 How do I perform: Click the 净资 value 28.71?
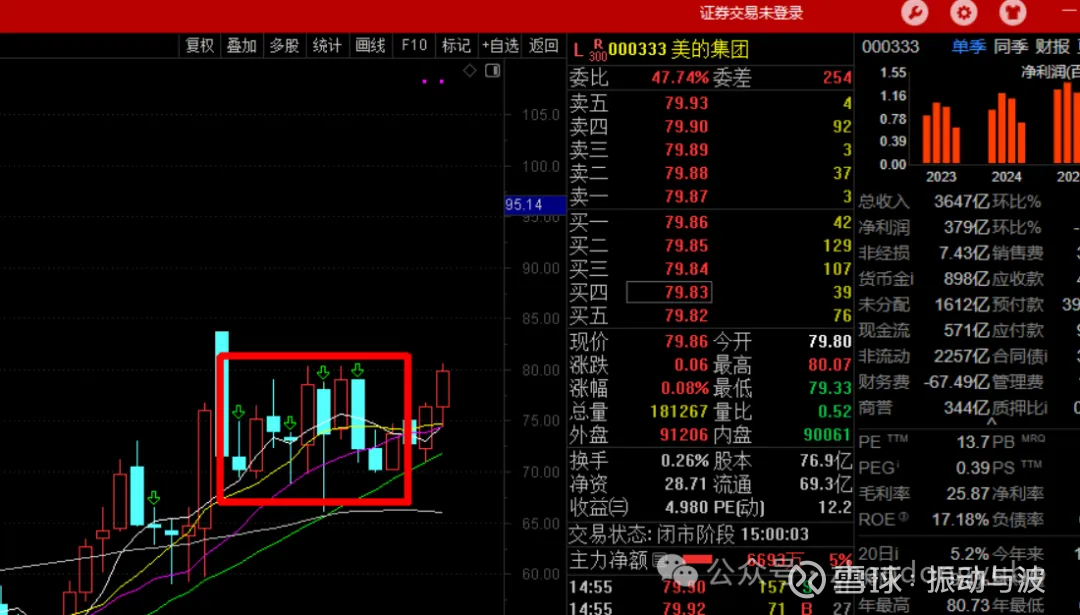tap(686, 484)
